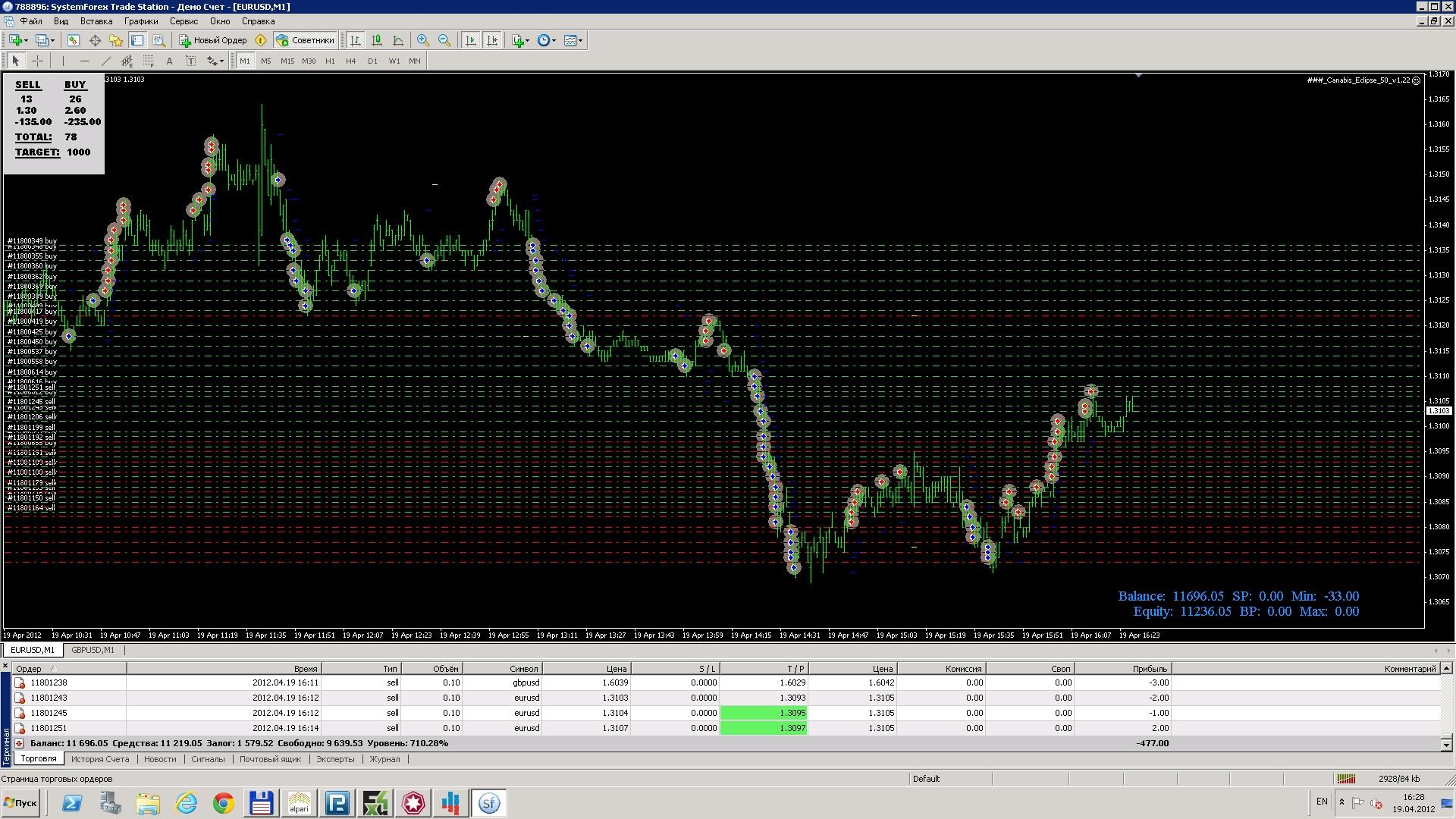Screen dimensions: 1456x819
Task: Select the M30 timeframe
Action: pos(308,61)
